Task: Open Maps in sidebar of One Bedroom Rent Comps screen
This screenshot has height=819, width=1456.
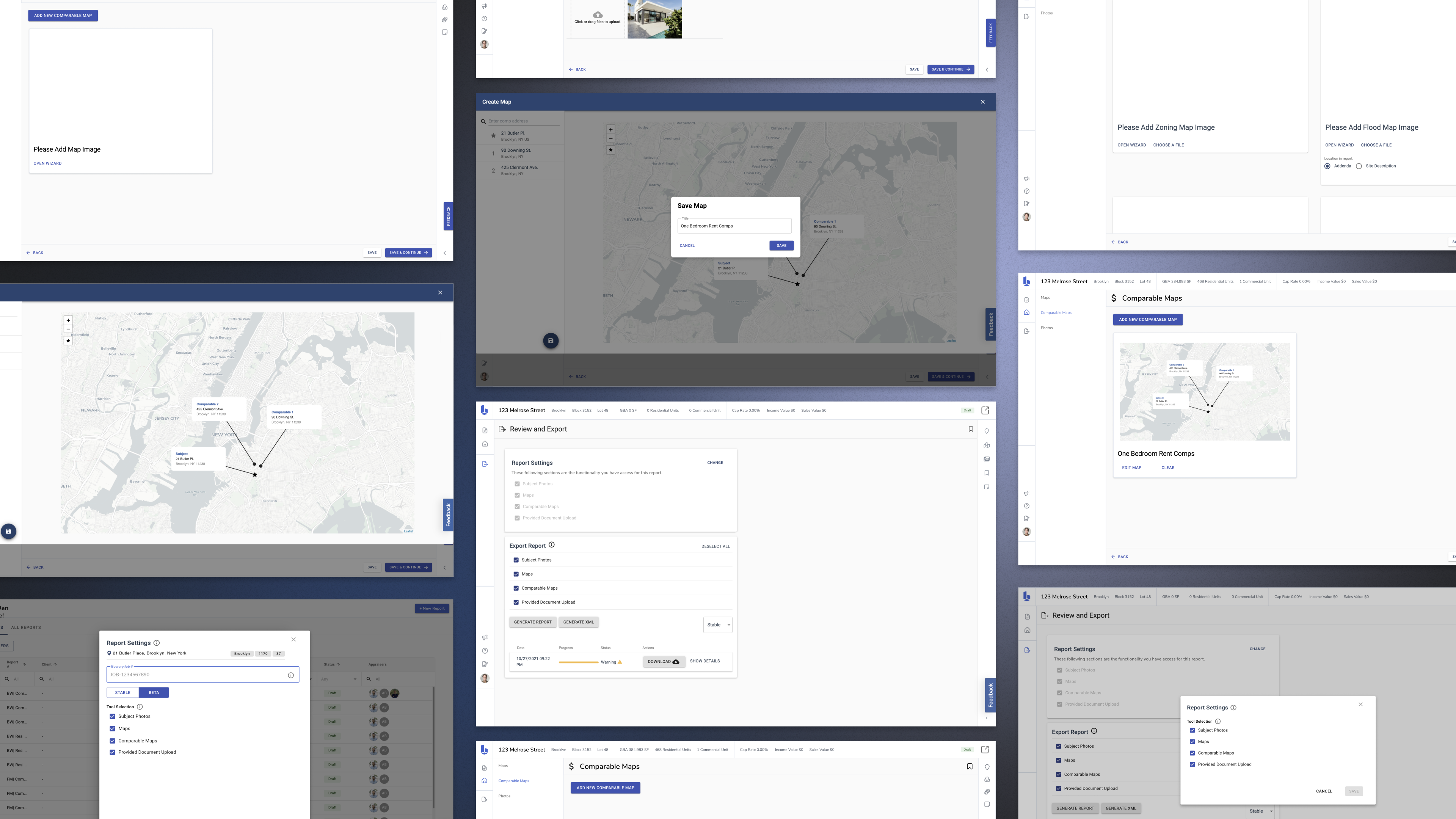Action: pos(1045,297)
